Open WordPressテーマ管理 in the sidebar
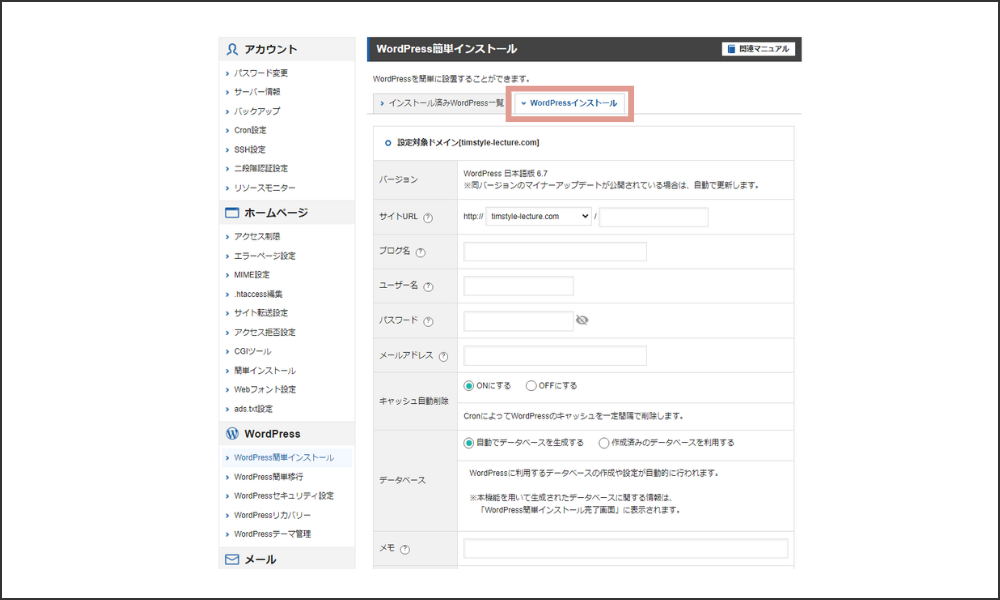This screenshot has width=1000, height=600. (x=272, y=534)
